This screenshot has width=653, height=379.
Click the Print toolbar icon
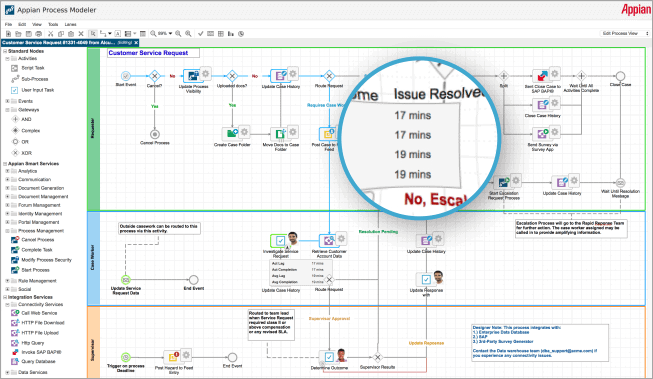coord(39,34)
